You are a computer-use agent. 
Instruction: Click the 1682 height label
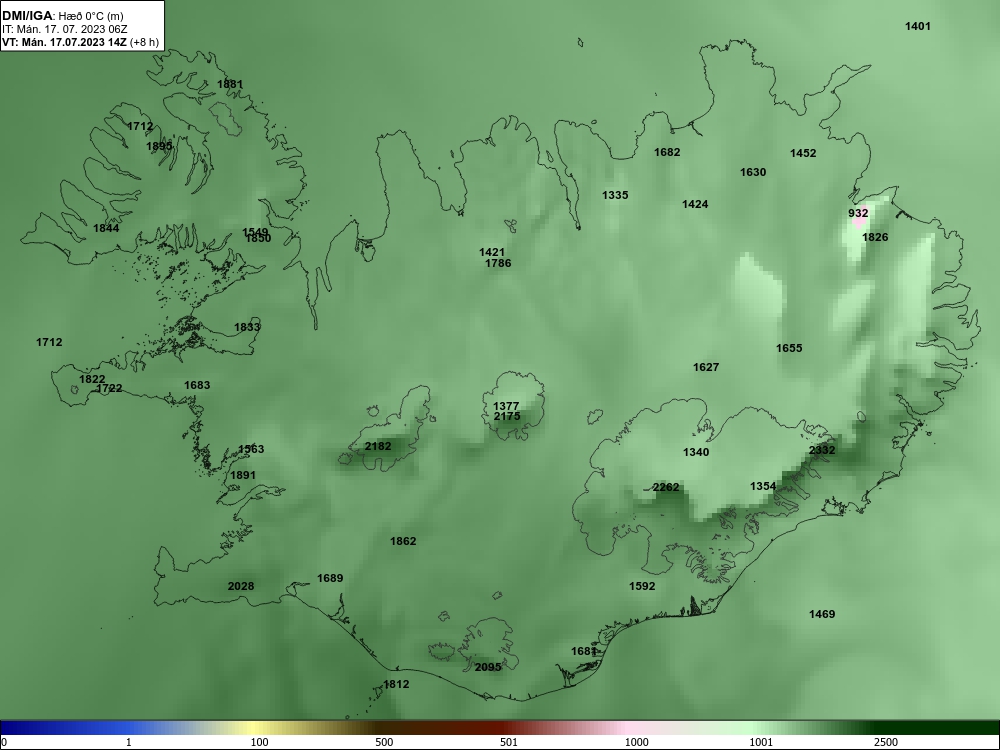[x=667, y=152]
